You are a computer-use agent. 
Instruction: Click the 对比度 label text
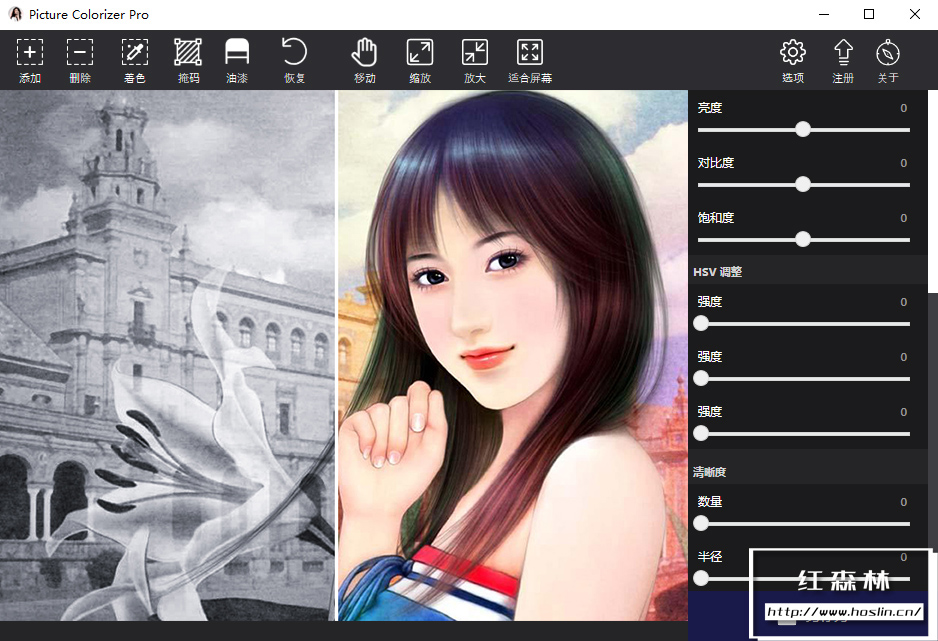click(715, 163)
